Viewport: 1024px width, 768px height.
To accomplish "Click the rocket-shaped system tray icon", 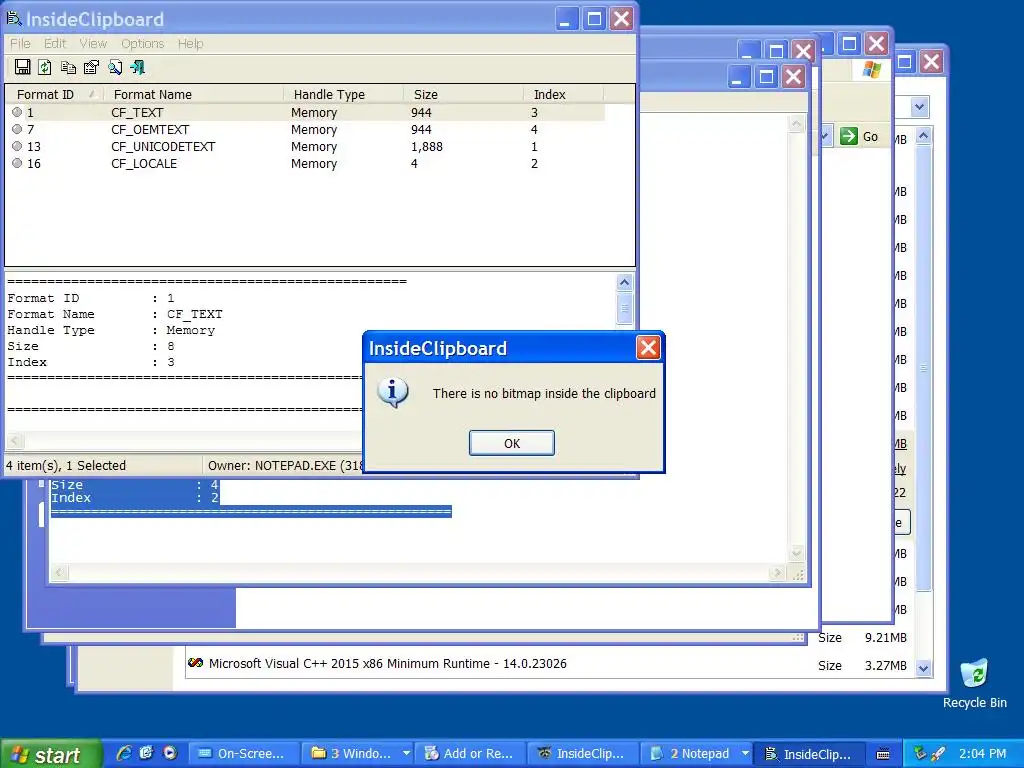I will click(938, 753).
